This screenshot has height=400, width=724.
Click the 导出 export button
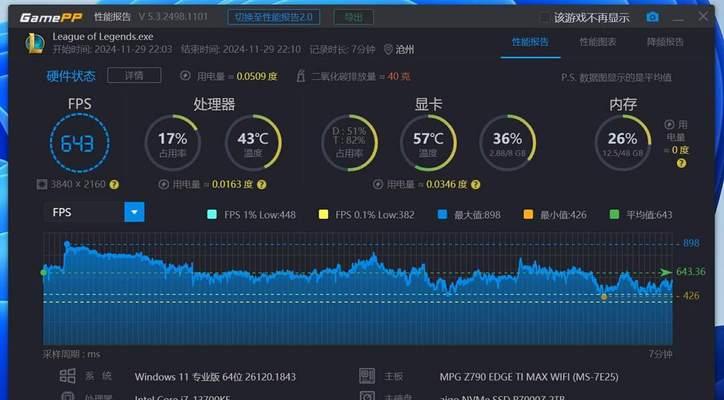354,18
